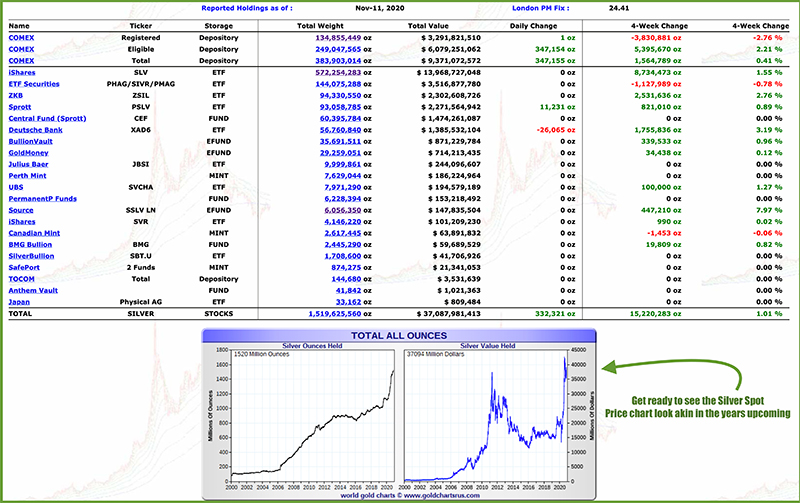Click SilverBullion weight 1,708,600 oz
Screen dimensions: 800x503
click(343, 256)
